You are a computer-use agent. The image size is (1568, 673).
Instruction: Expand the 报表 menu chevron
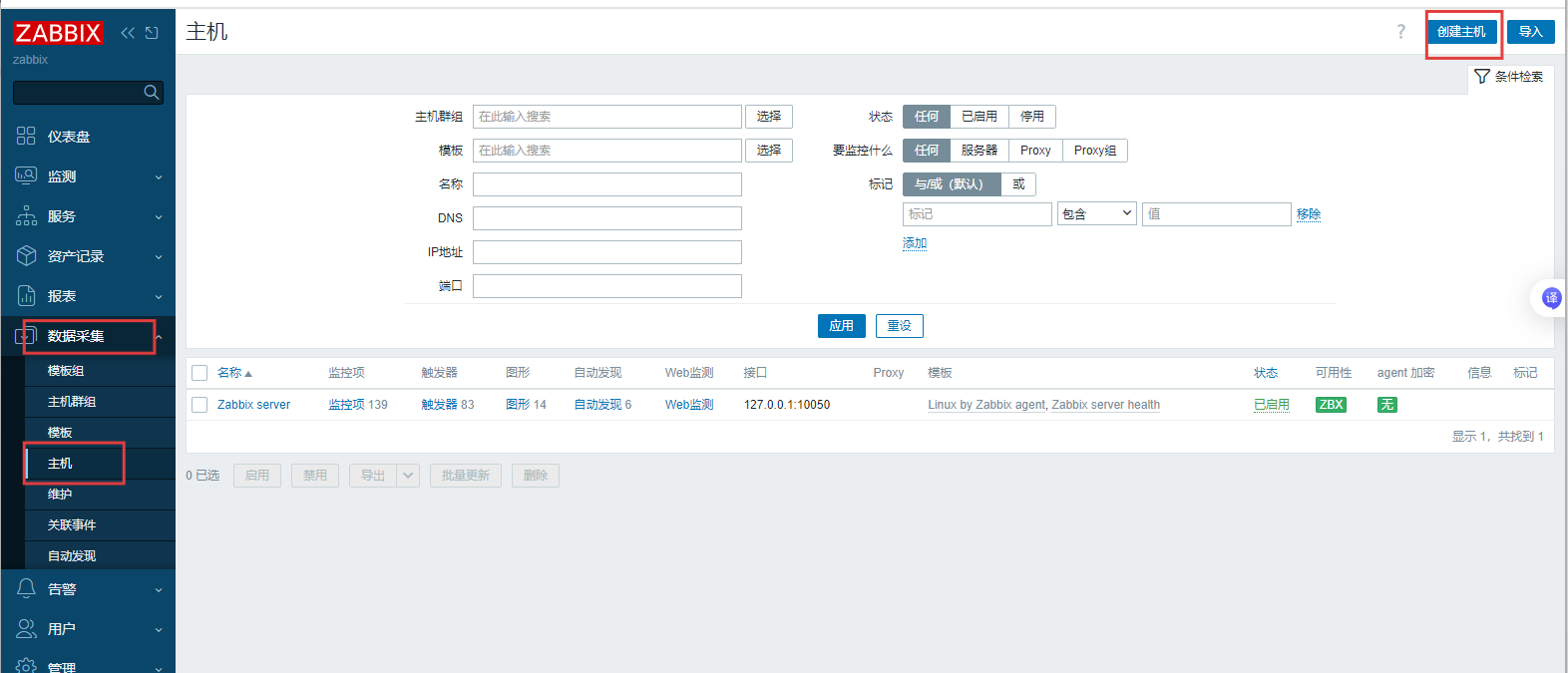pos(159,297)
